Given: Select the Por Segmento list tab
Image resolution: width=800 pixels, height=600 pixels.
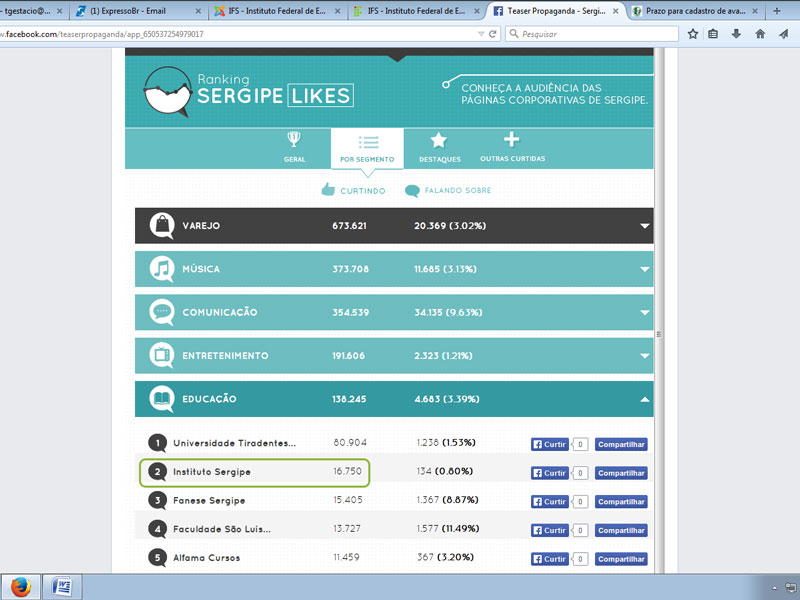Looking at the screenshot, I should 367,147.
